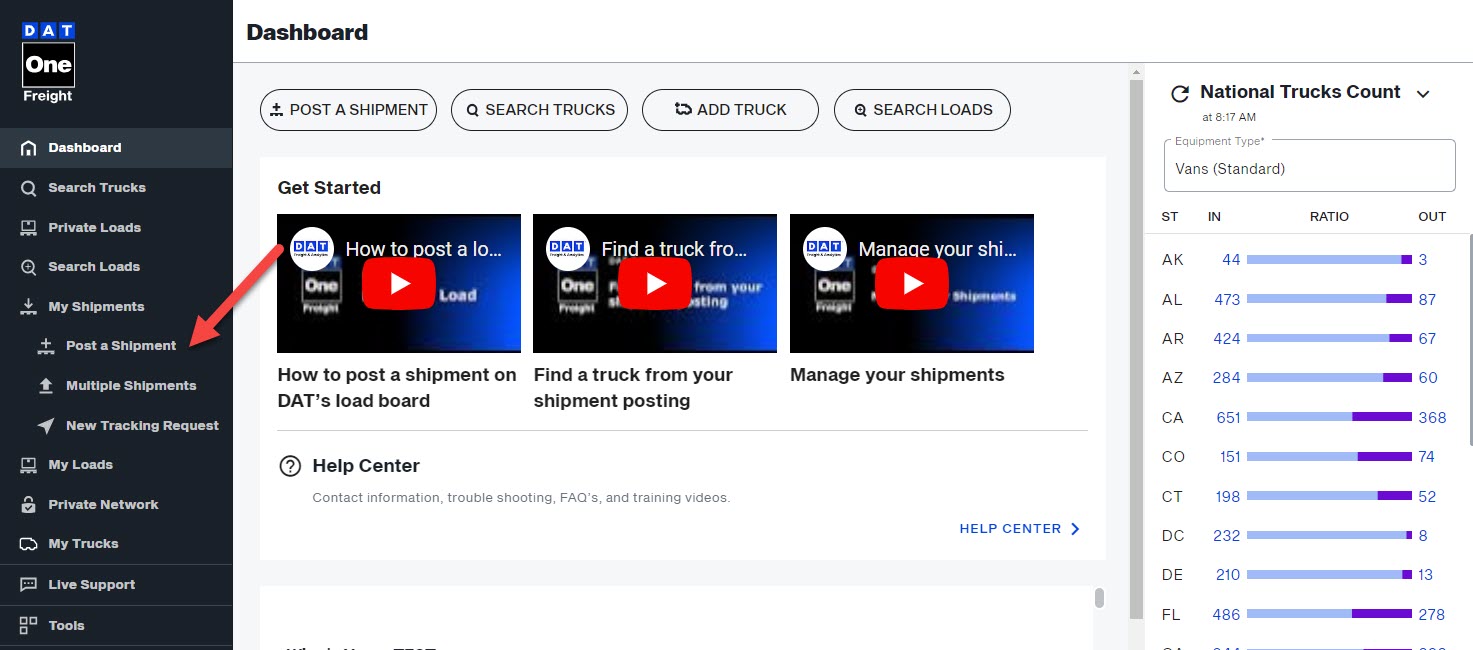Open My Trucks from the sidebar
Viewport: 1473px width, 650px height.
[x=82, y=544]
